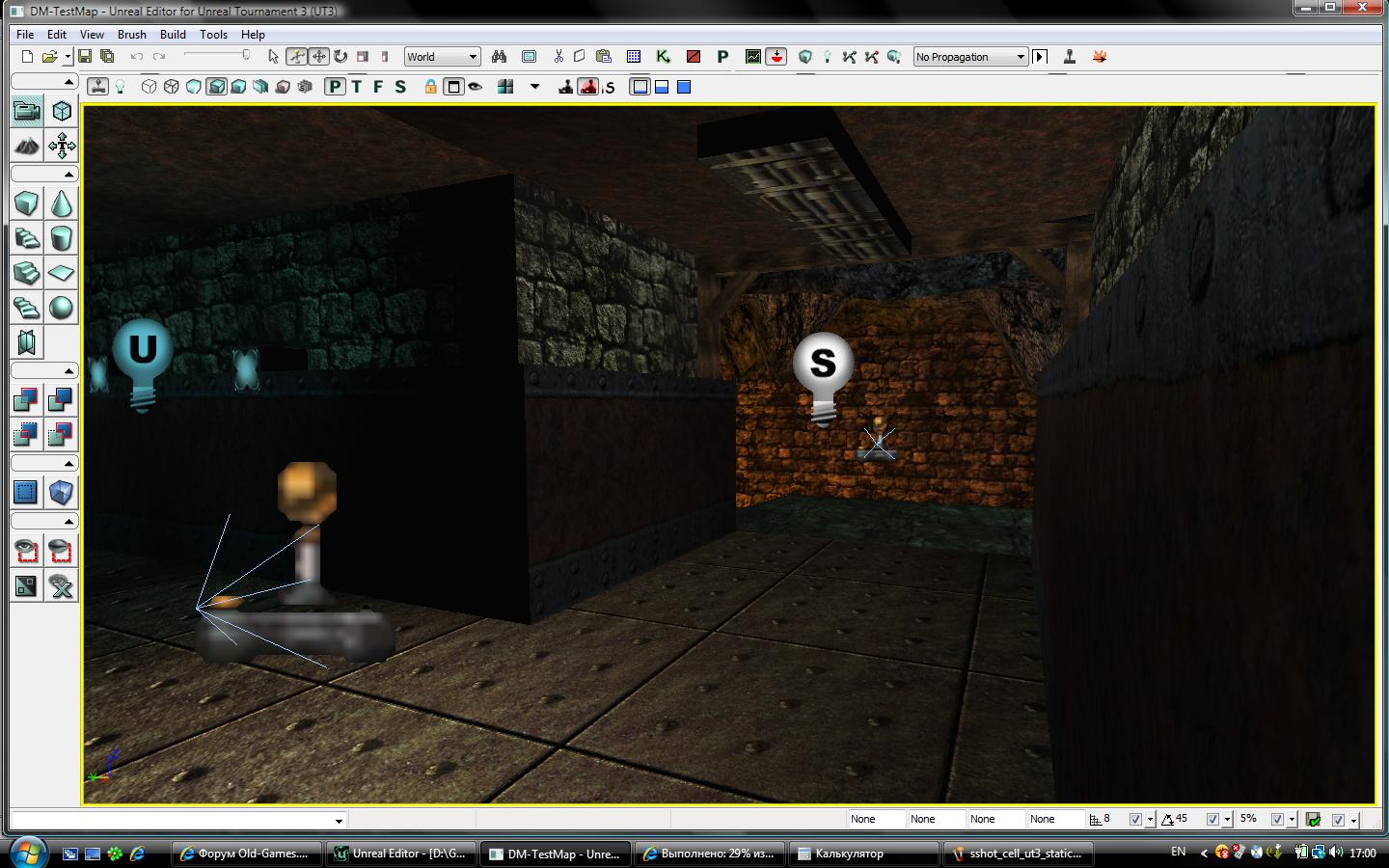1389x868 pixels.
Task: Open the sshot_cell_ut3_static taskbar window
Action: tap(1019, 854)
